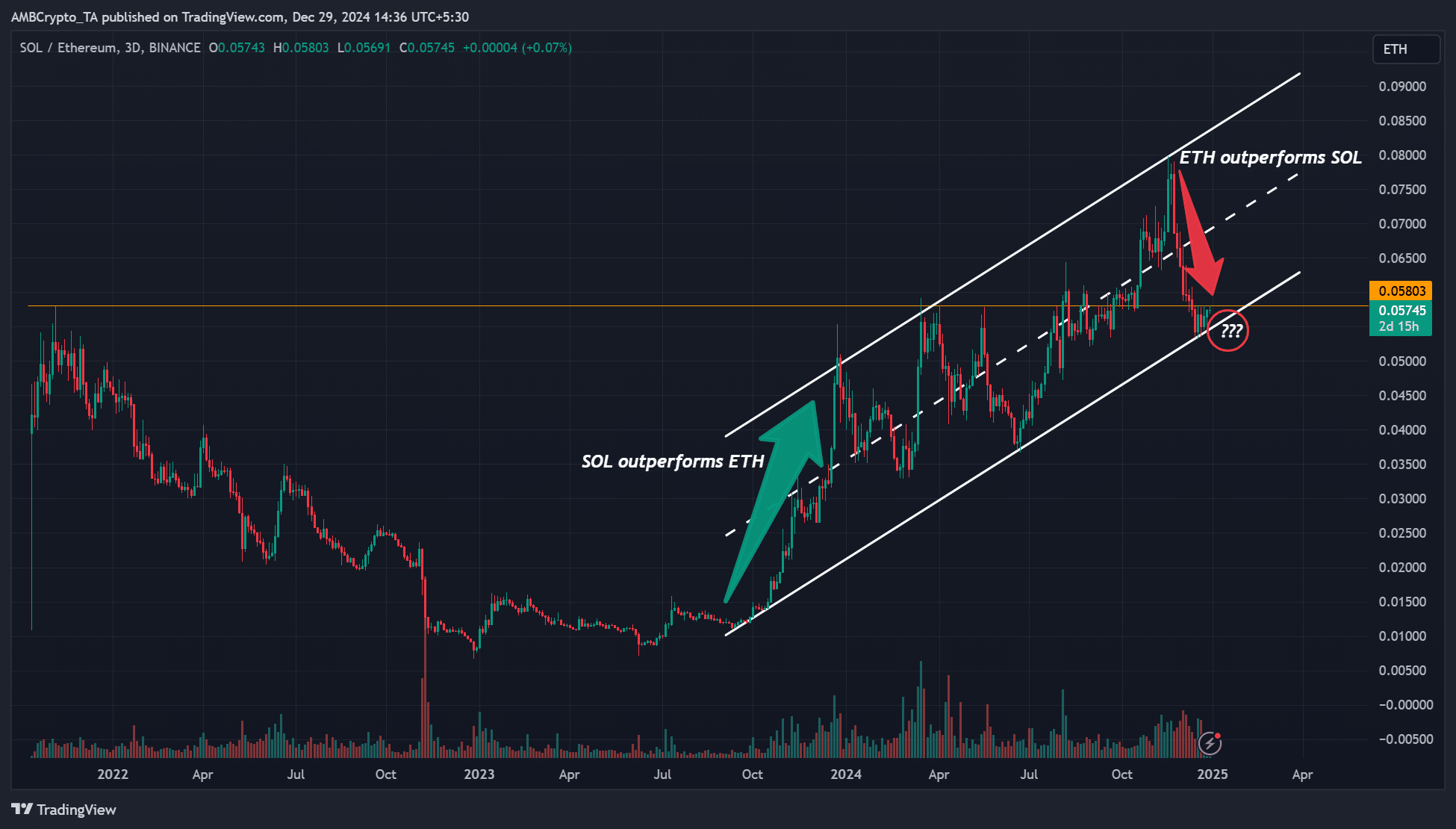Click the C0.05745 close value

pos(426,48)
